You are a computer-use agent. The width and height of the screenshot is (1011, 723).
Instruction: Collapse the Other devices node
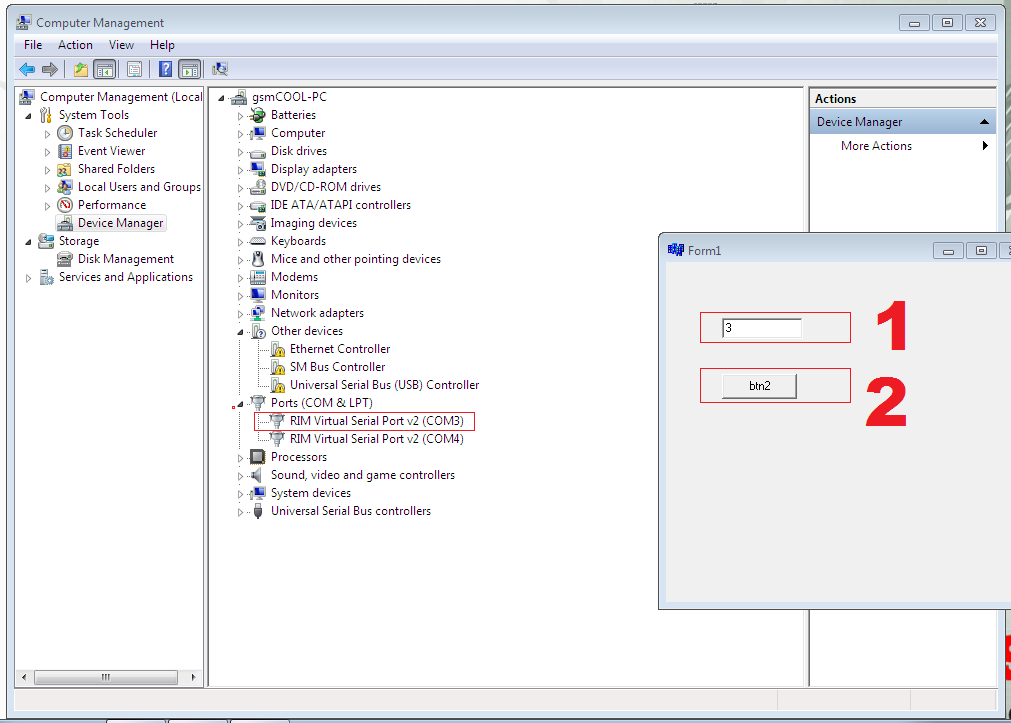click(240, 332)
